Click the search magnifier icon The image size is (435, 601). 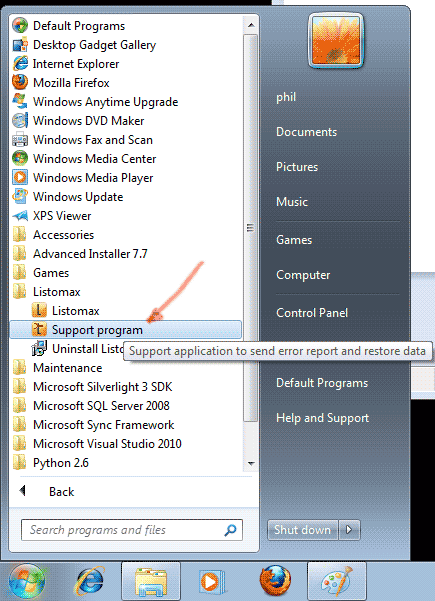(x=230, y=530)
